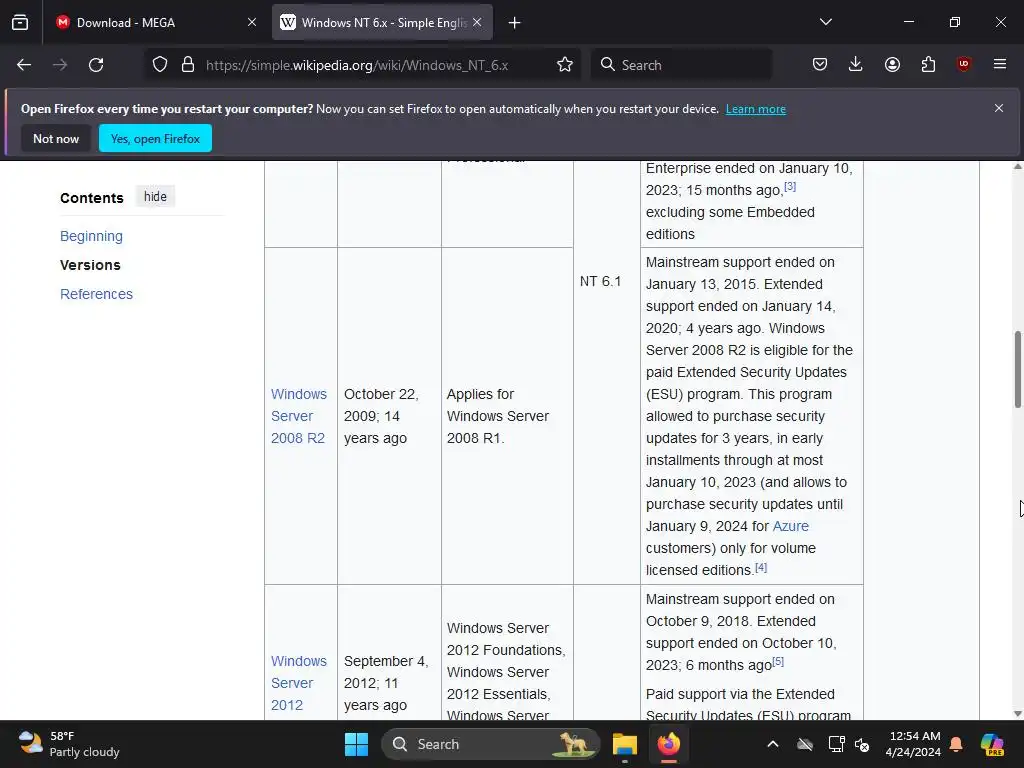Open File Explorer from the taskbar
The image size is (1024, 768).
pos(624,744)
